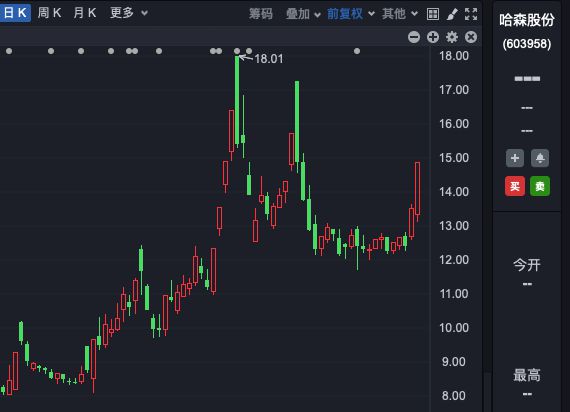
Task: Click the 18.00 price axis label
Action: (x=454, y=56)
